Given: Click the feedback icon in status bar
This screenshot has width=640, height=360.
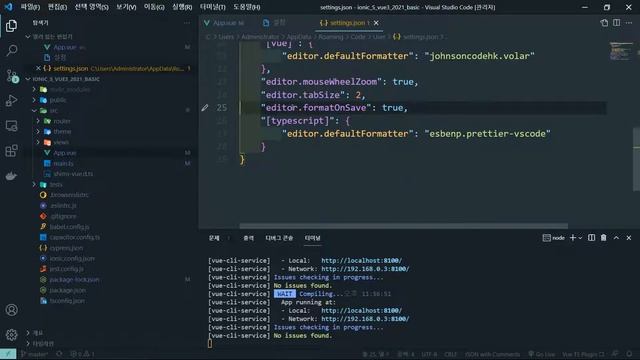Looking at the screenshot, I should (x=616, y=354).
